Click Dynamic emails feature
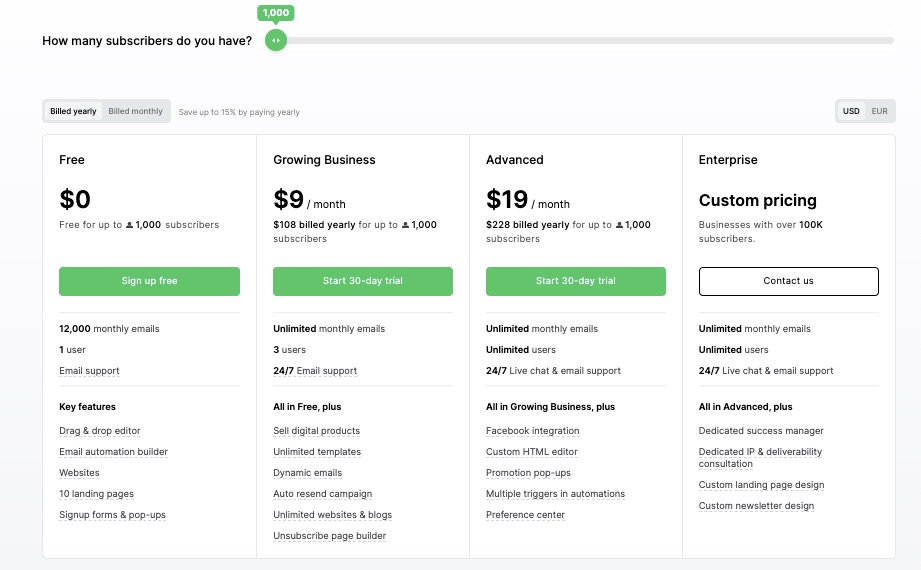The image size is (921, 570). [x=307, y=473]
